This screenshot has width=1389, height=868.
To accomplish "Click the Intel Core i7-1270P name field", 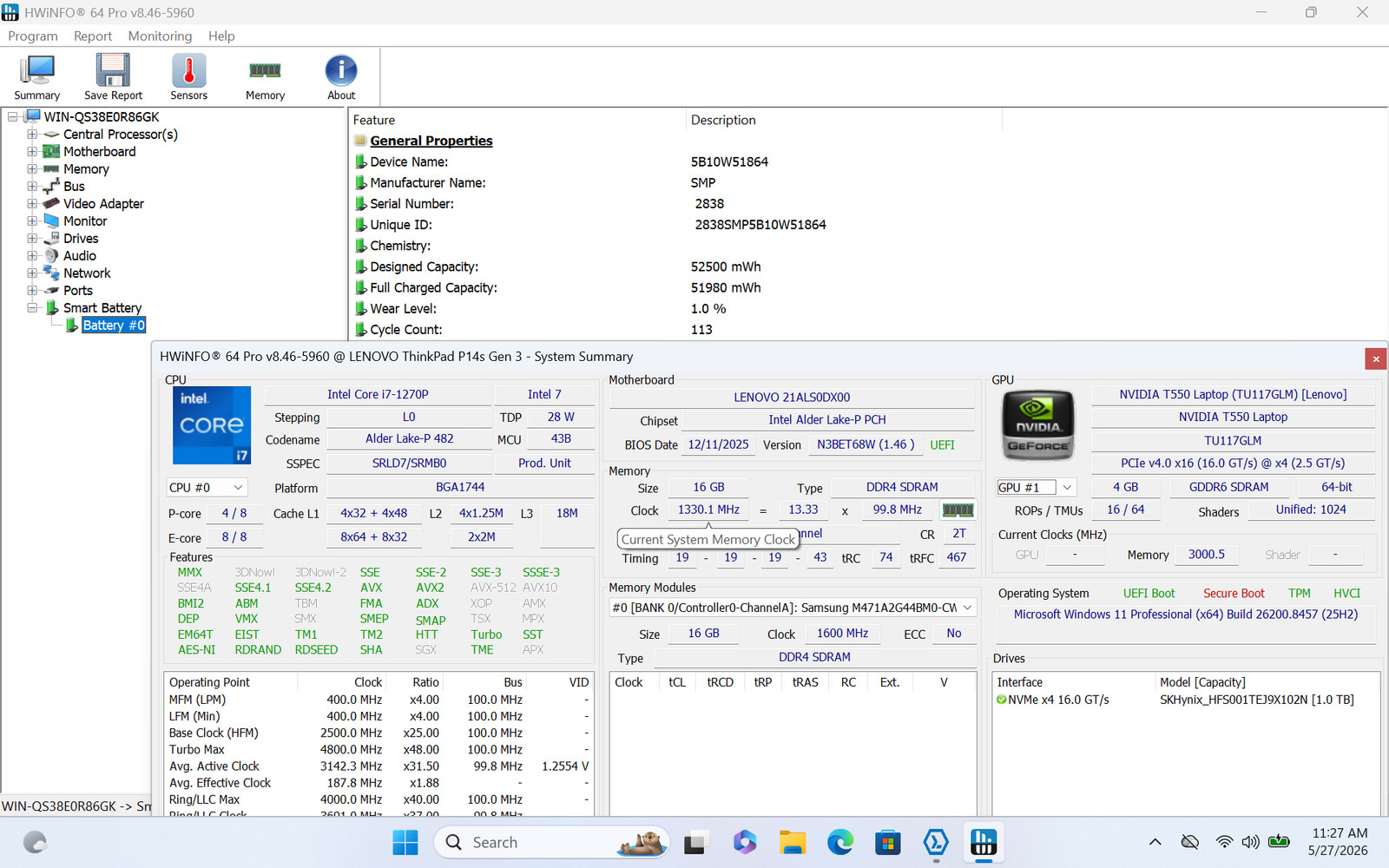I will (378, 394).
